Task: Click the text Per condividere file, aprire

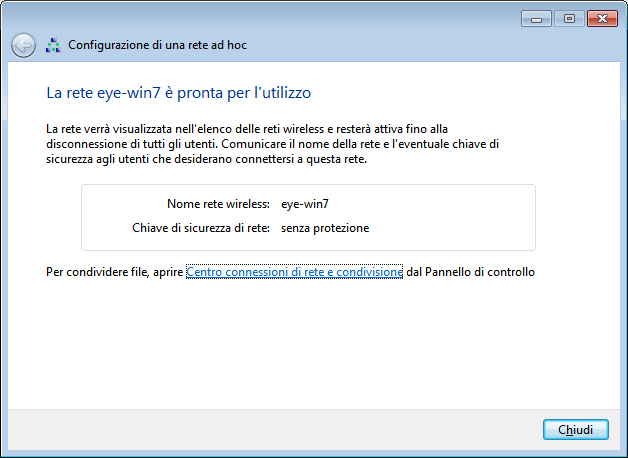Action: pos(114,272)
